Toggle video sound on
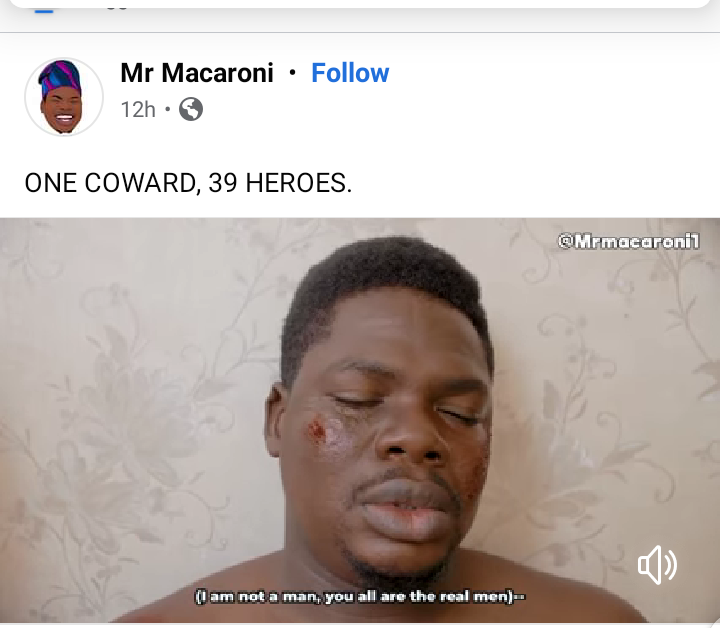 point(657,565)
